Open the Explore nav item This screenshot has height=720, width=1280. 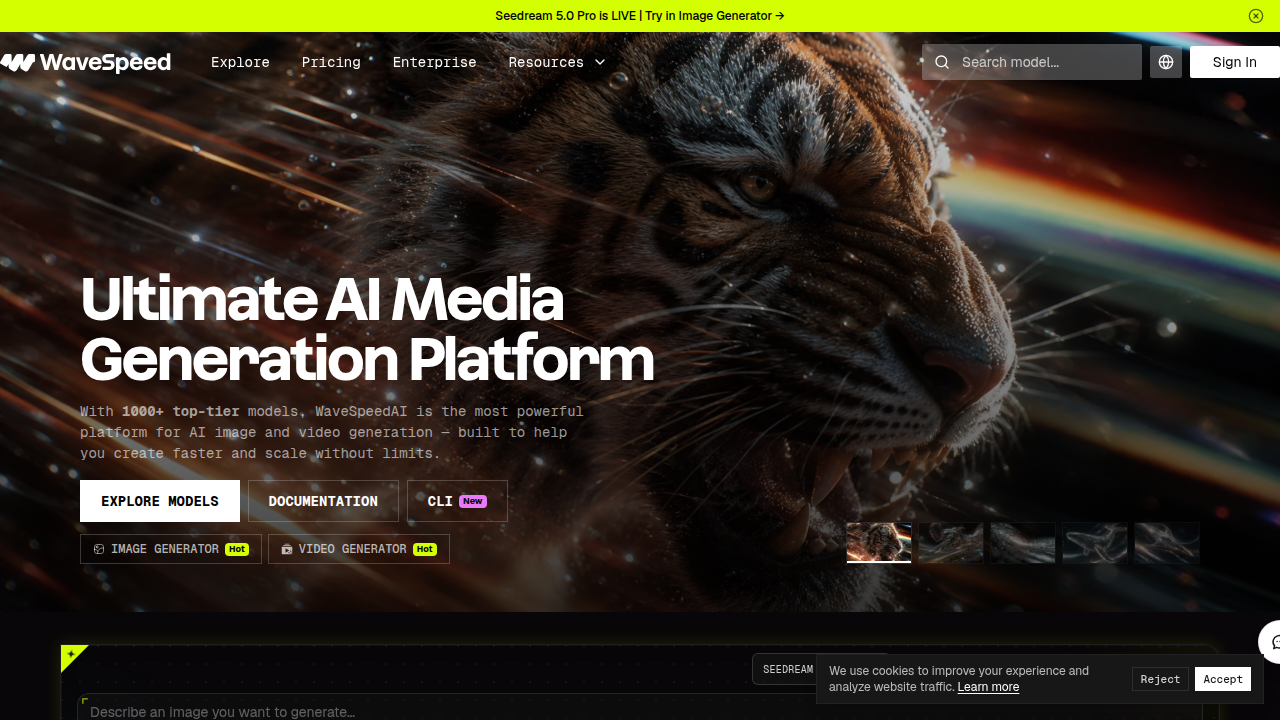240,62
